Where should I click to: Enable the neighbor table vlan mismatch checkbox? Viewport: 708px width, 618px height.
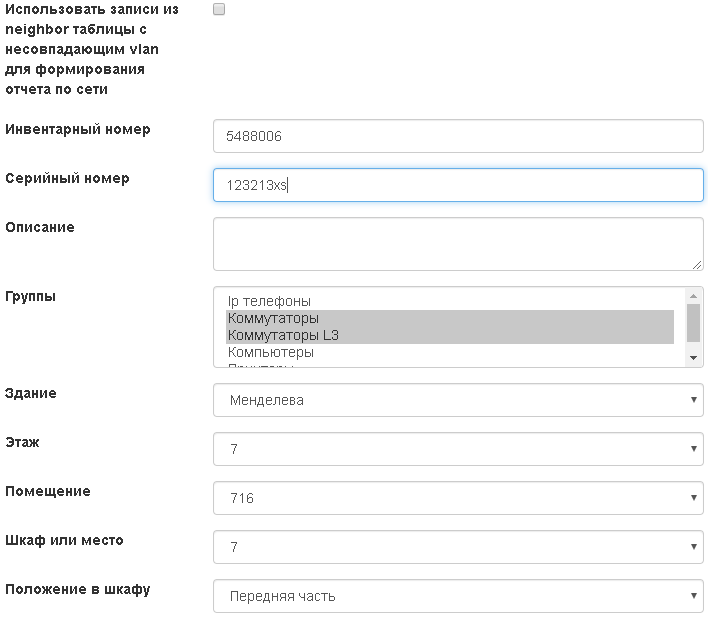(219, 9)
